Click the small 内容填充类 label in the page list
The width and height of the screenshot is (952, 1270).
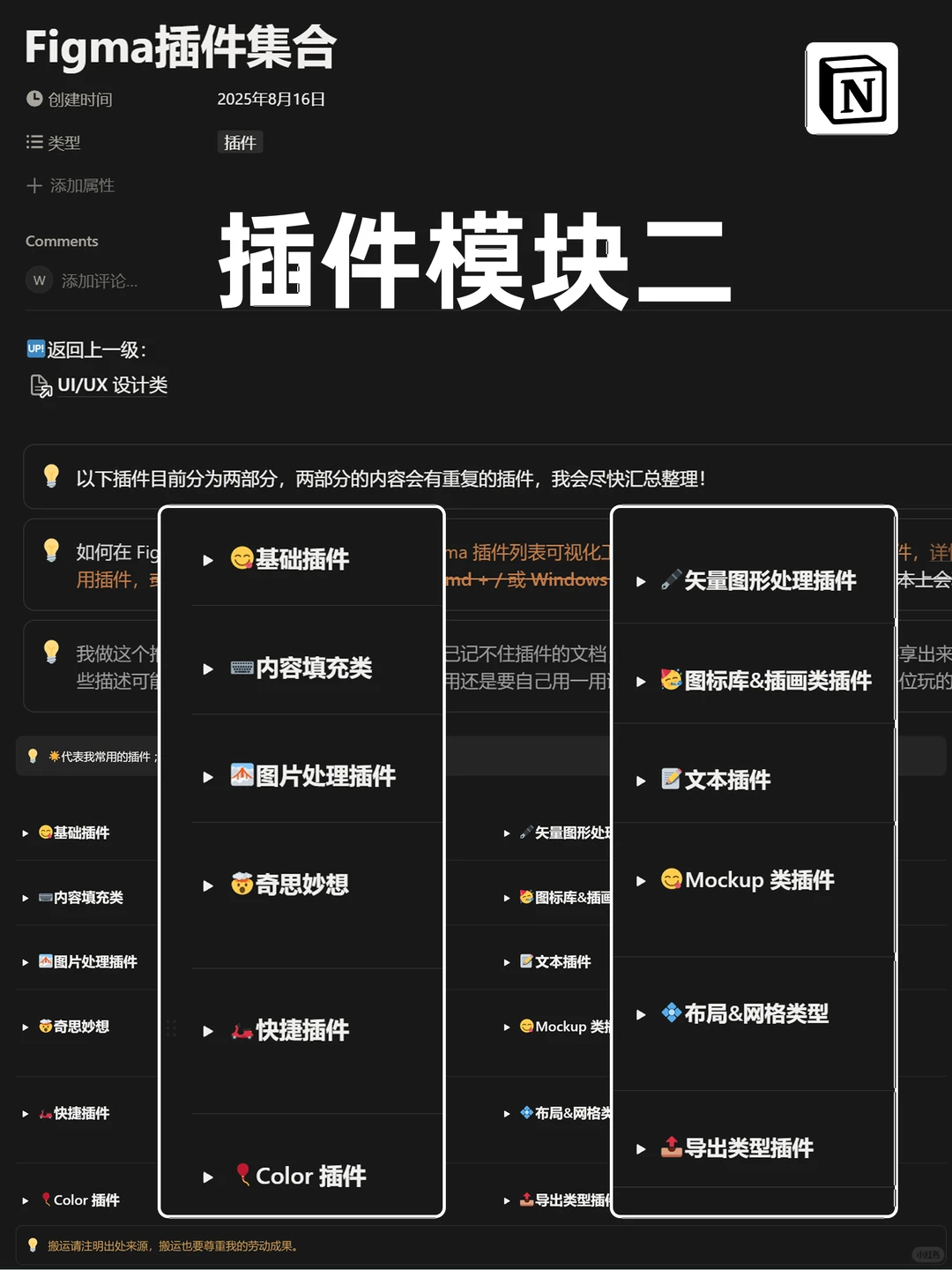pyautogui.click(x=88, y=898)
